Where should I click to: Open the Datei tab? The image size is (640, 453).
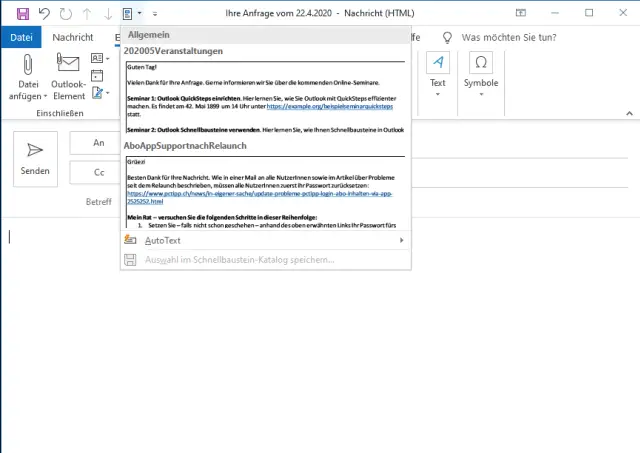[19, 37]
